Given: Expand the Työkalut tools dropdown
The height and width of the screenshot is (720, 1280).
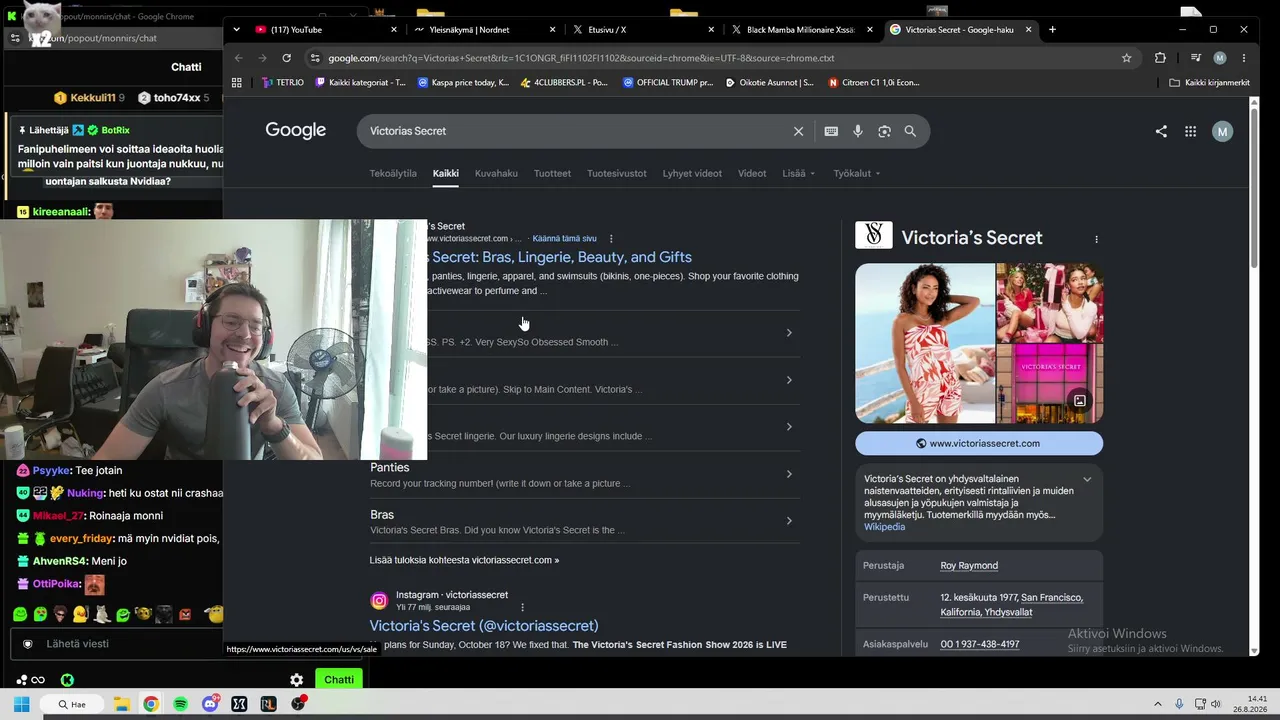Looking at the screenshot, I should coord(857,173).
